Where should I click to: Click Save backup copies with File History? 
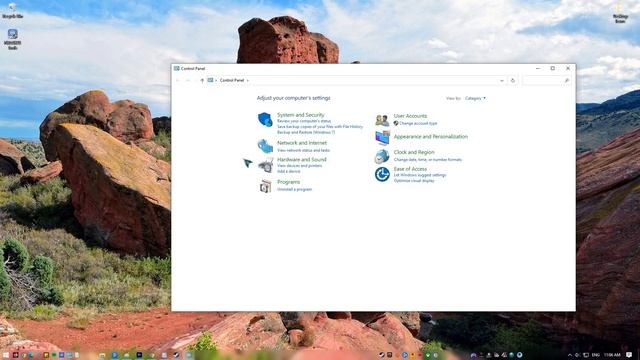[320, 127]
